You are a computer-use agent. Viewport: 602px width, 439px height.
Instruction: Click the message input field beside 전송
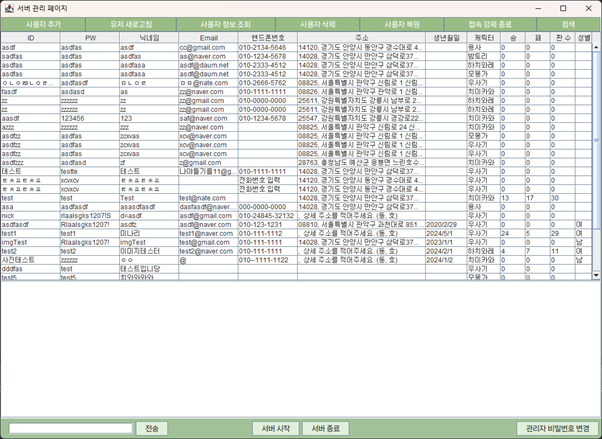[x=69, y=428]
